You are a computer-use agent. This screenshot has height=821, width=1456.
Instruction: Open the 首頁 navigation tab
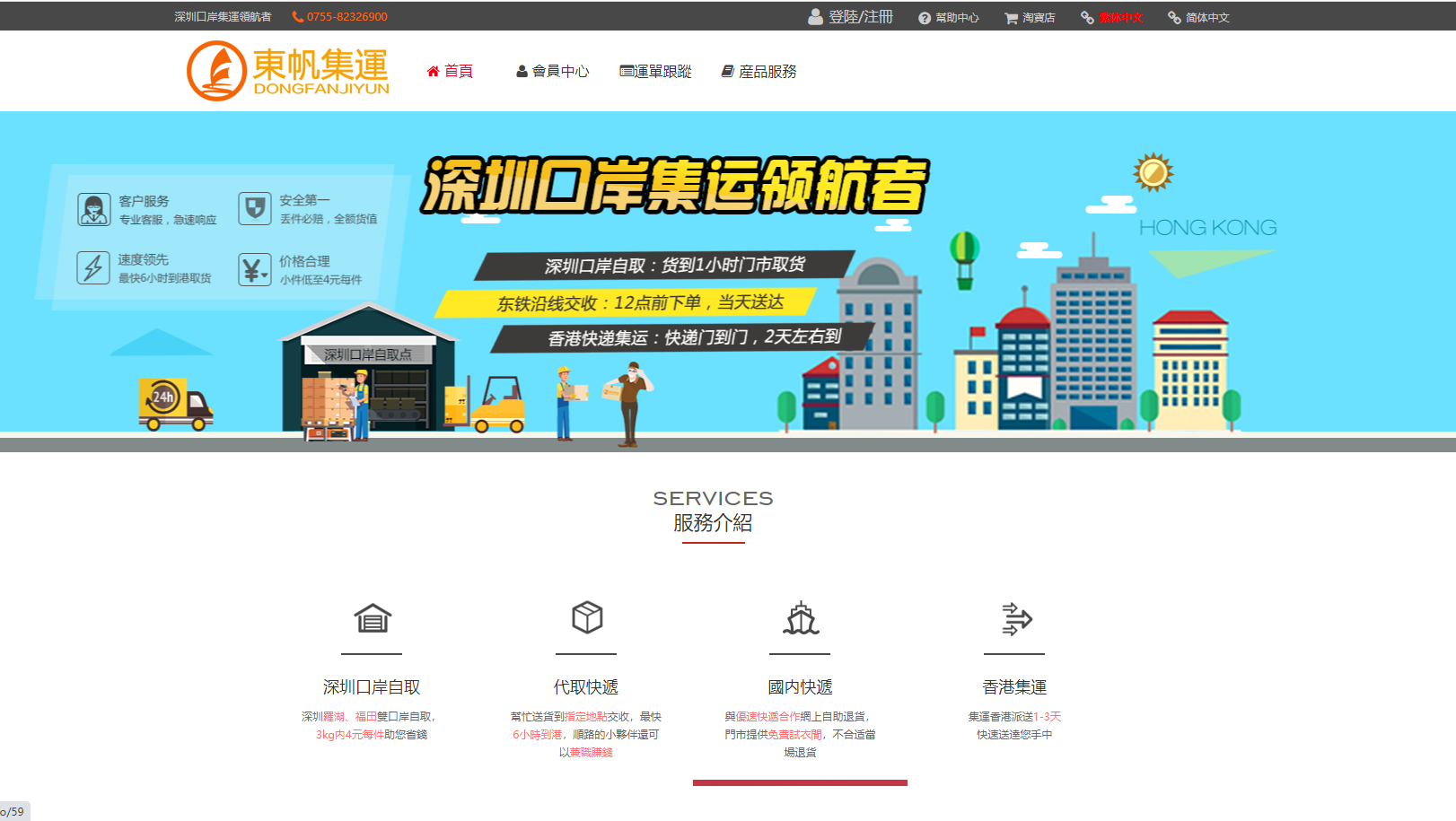pyautogui.click(x=460, y=71)
